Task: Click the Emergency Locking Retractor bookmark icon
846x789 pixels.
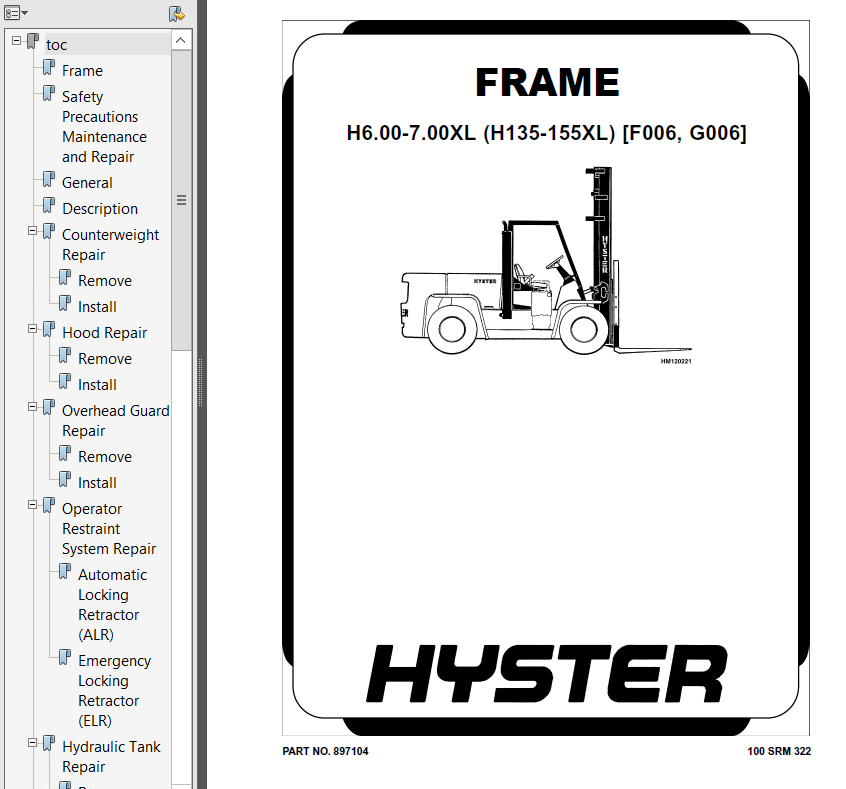Action: pos(65,657)
